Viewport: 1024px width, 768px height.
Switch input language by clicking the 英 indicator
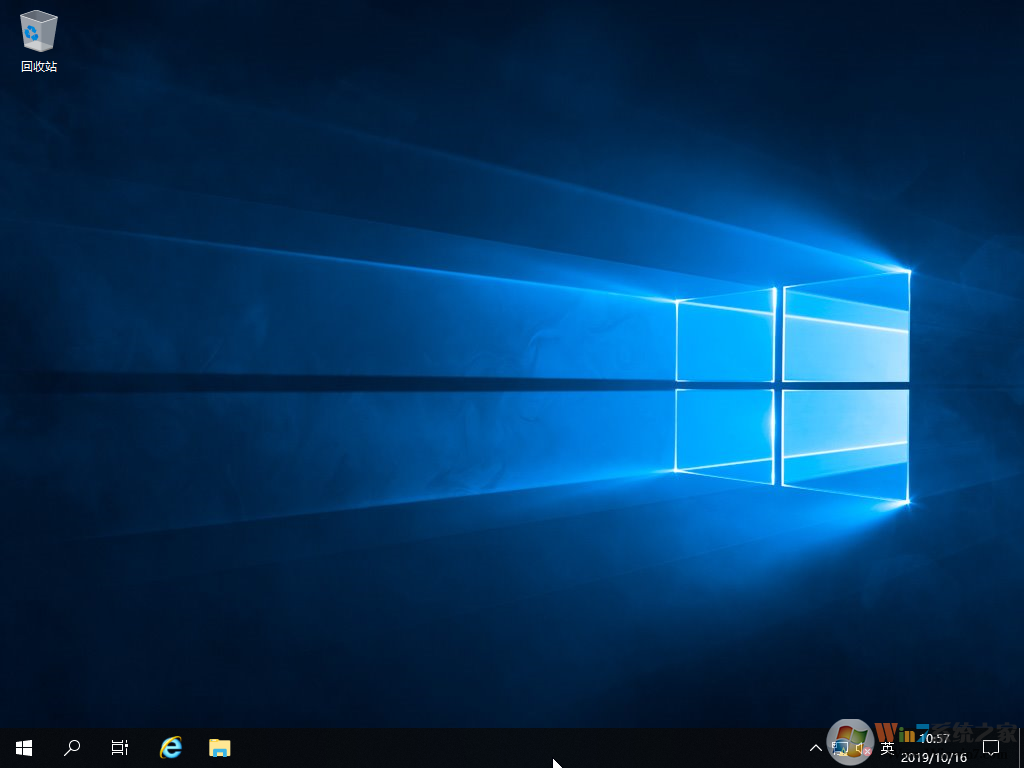(x=887, y=747)
